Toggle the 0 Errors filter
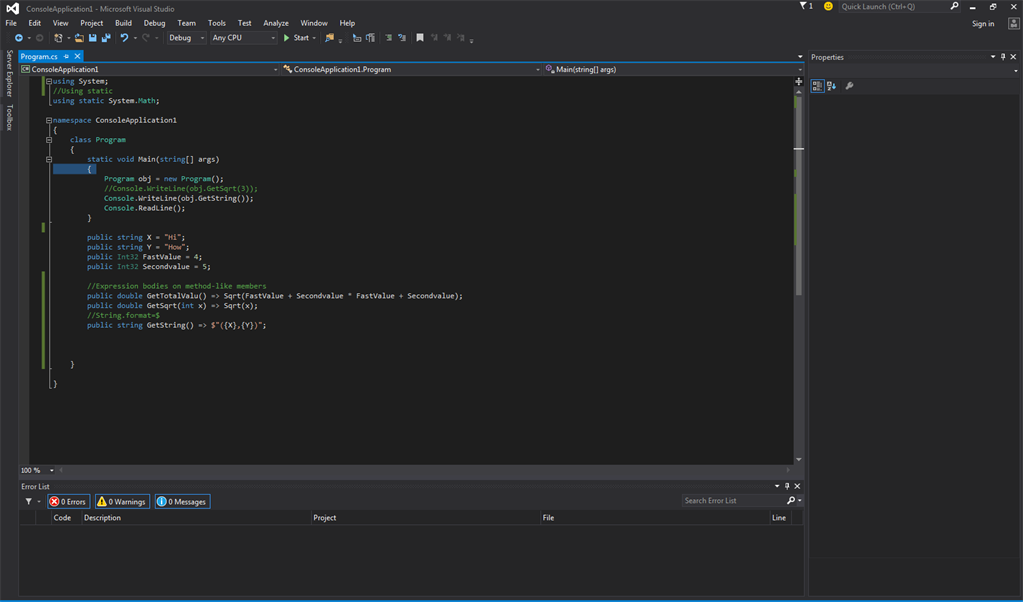Image resolution: width=1023 pixels, height=602 pixels. point(68,501)
